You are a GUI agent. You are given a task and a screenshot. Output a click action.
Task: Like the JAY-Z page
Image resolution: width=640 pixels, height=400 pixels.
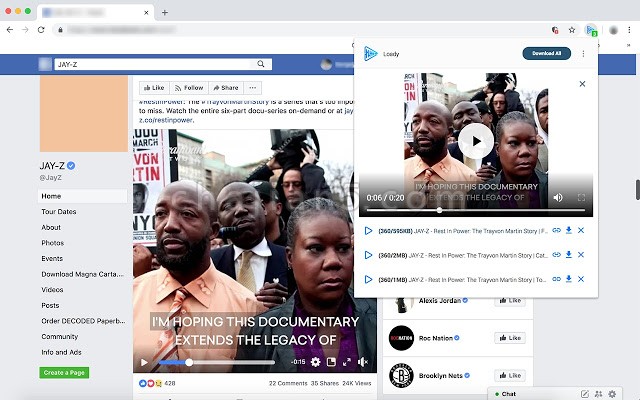click(x=154, y=88)
